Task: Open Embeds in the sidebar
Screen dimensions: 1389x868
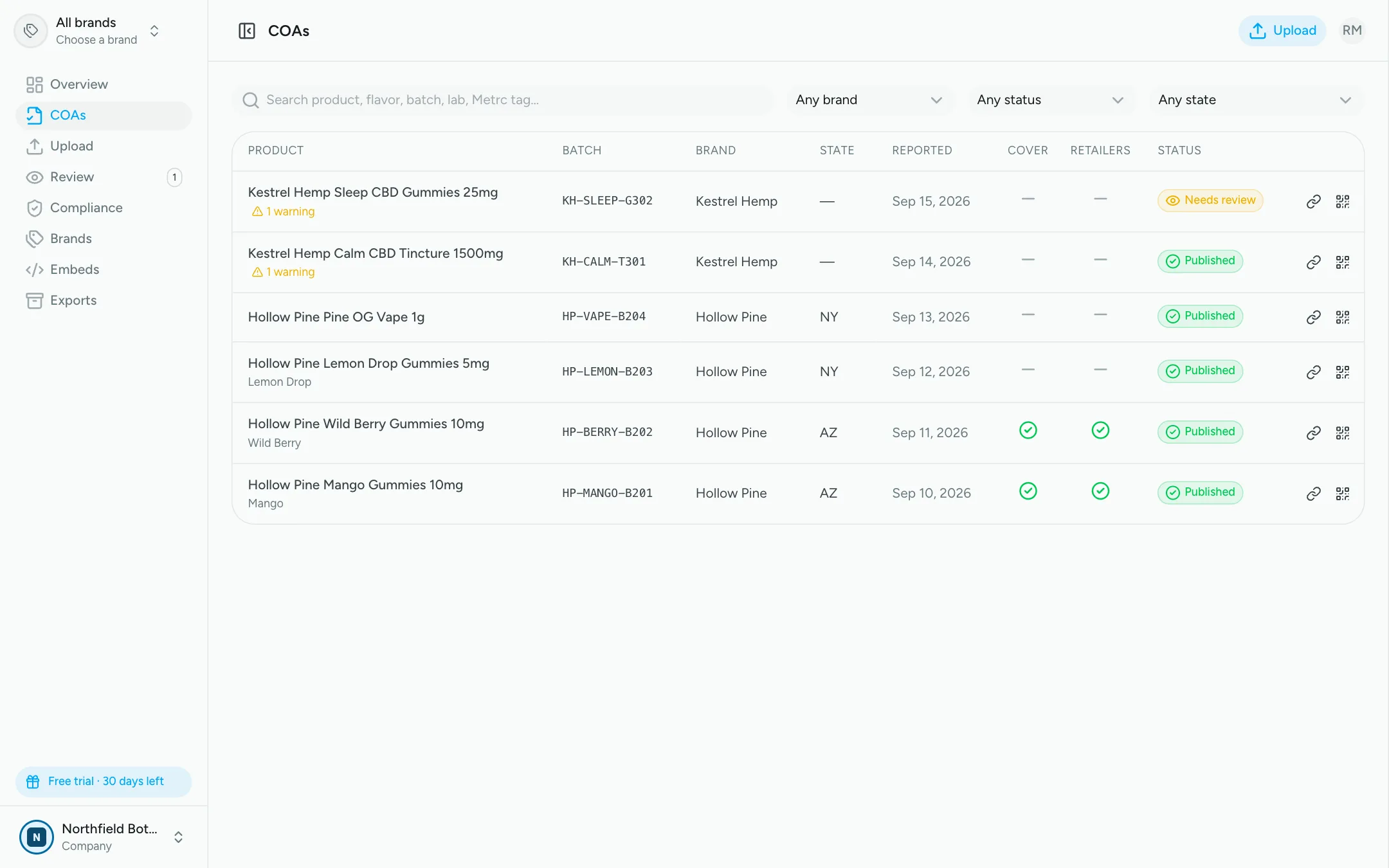Action: [104, 269]
